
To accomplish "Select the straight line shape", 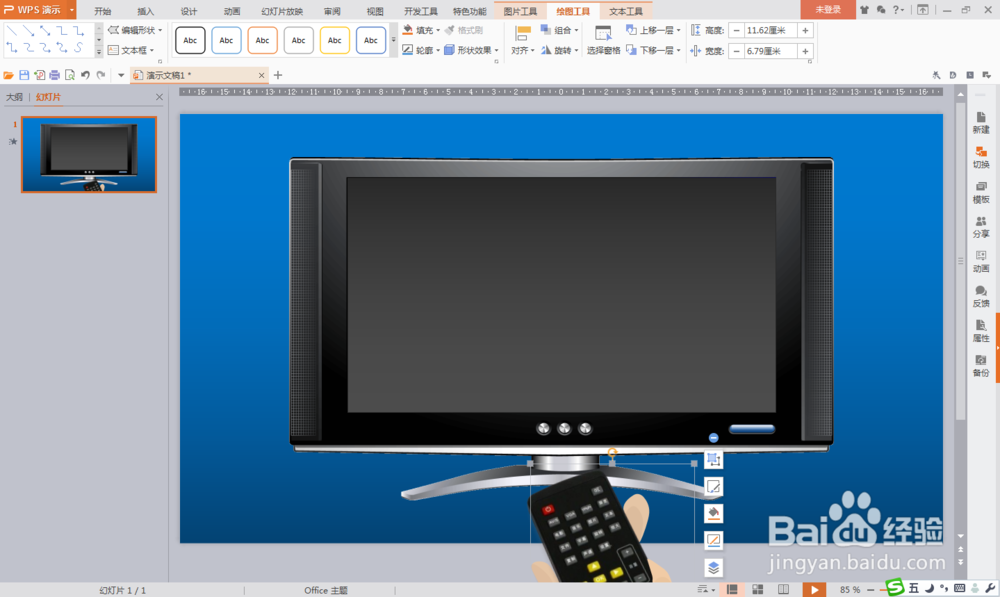I will point(11,31).
